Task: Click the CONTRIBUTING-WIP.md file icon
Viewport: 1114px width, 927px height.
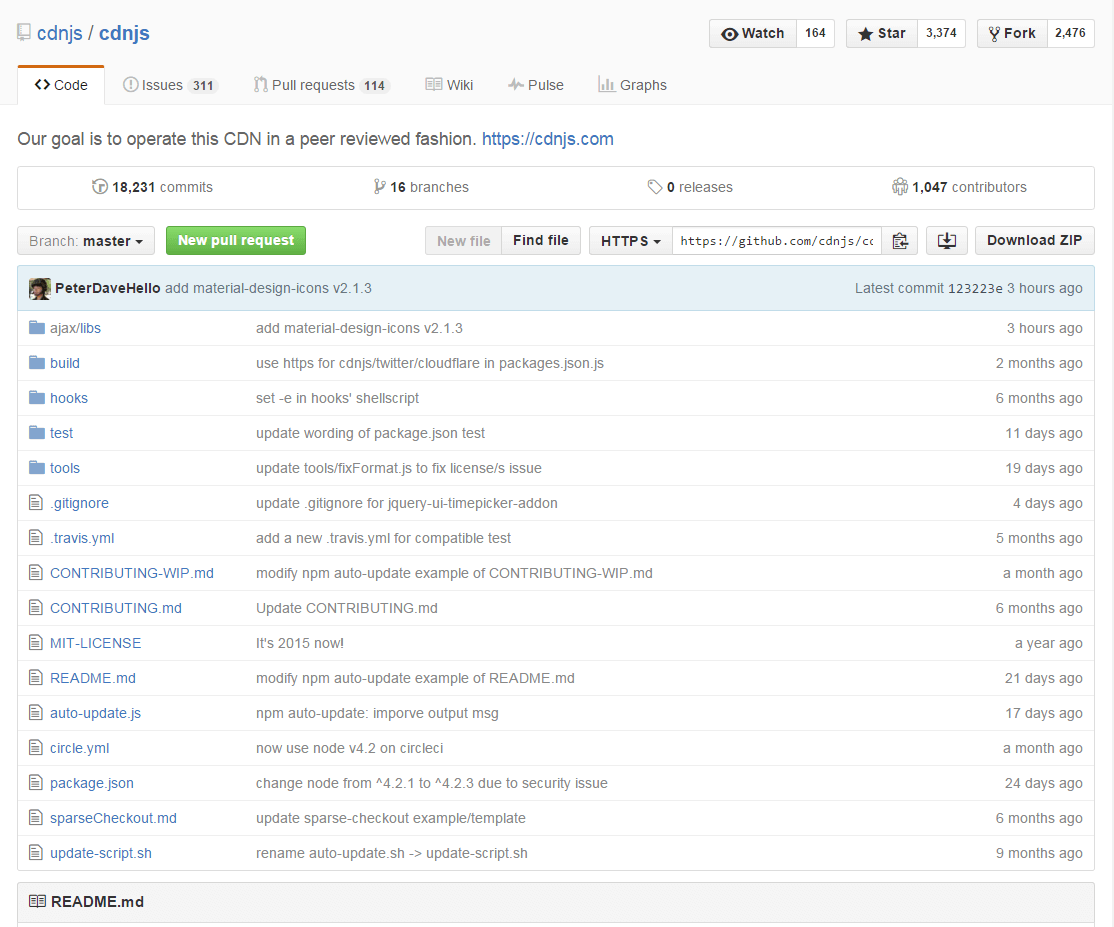Action: 36,573
